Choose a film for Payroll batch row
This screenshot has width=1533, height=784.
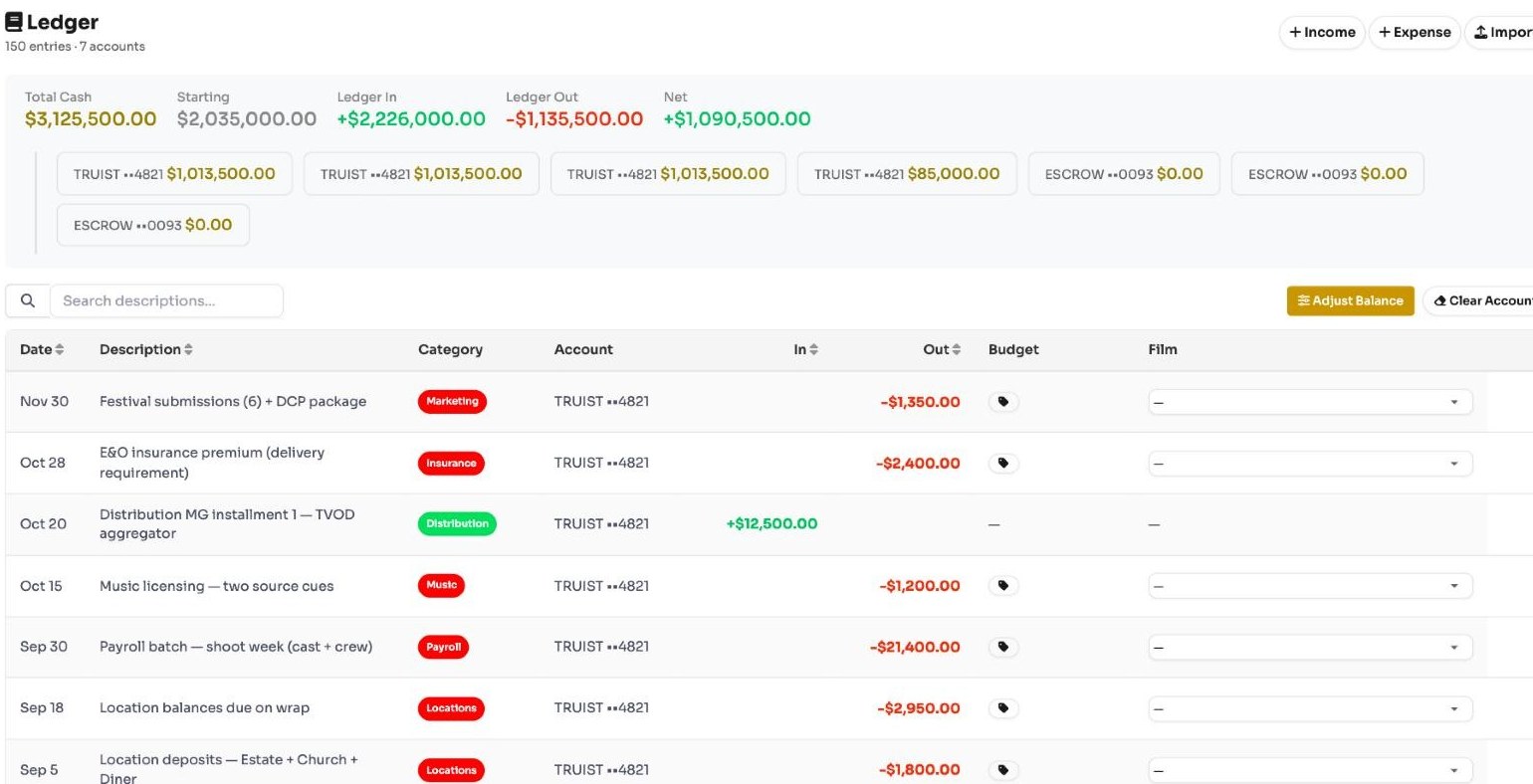(x=1310, y=648)
